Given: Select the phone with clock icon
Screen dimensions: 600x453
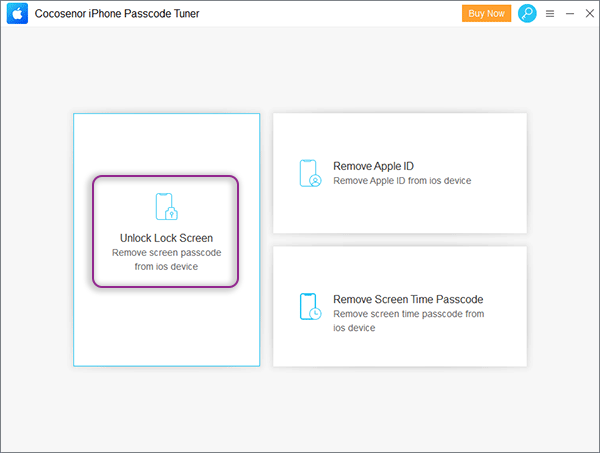Looking at the screenshot, I should (310, 306).
